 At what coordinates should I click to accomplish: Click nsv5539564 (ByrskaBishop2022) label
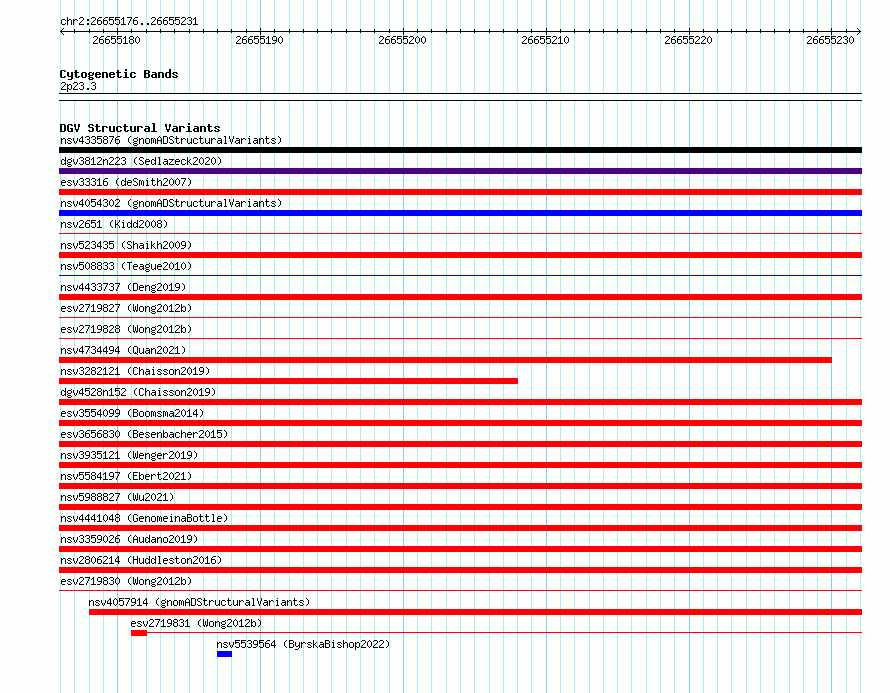pos(303,644)
